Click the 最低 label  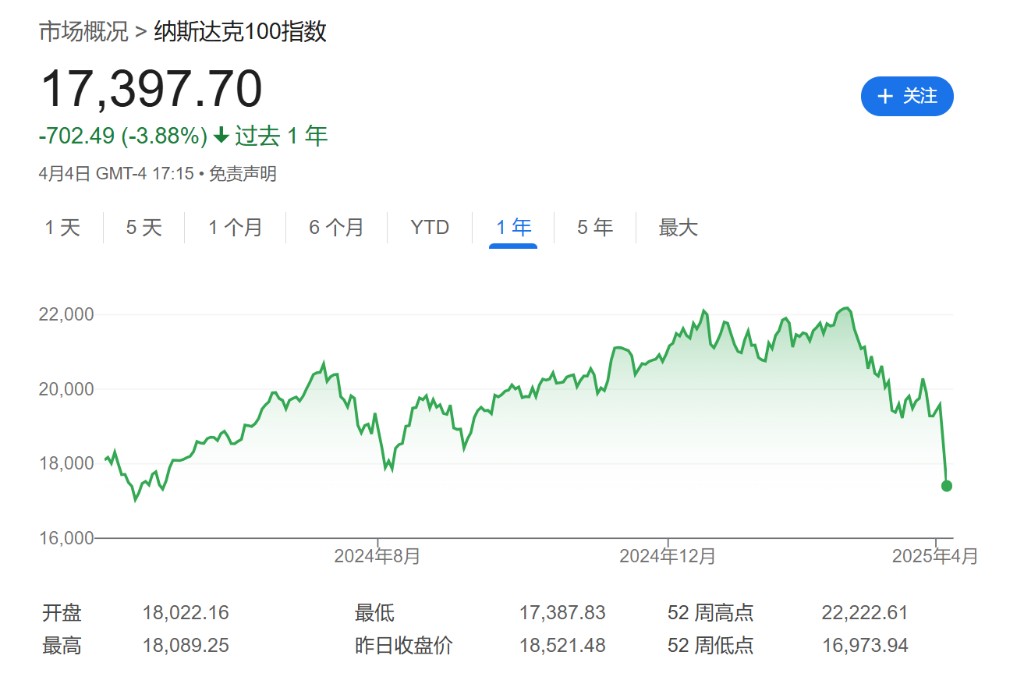375,613
